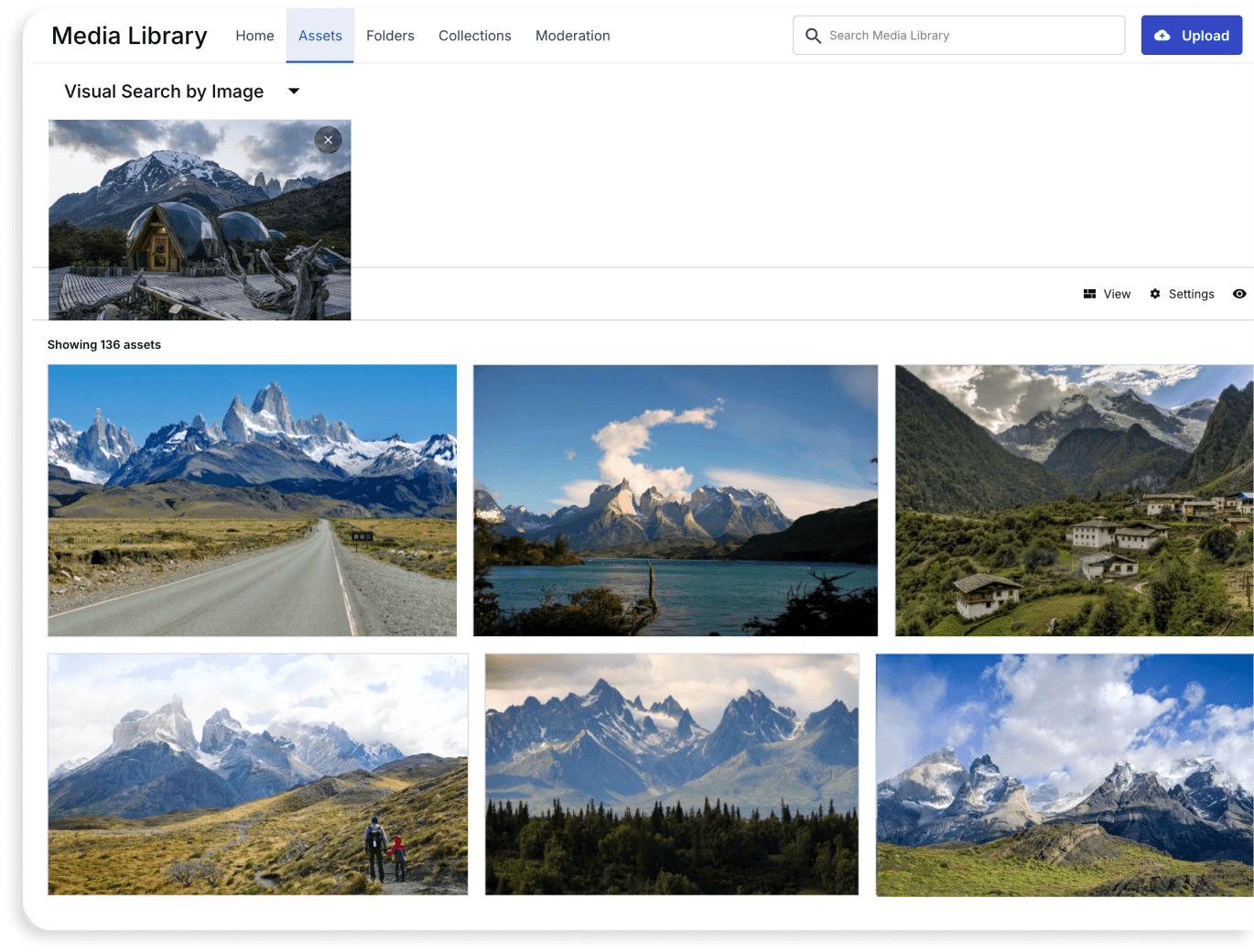Image resolution: width=1254 pixels, height=952 pixels.
Task: Click inside the Search Media Library field
Action: [x=958, y=35]
